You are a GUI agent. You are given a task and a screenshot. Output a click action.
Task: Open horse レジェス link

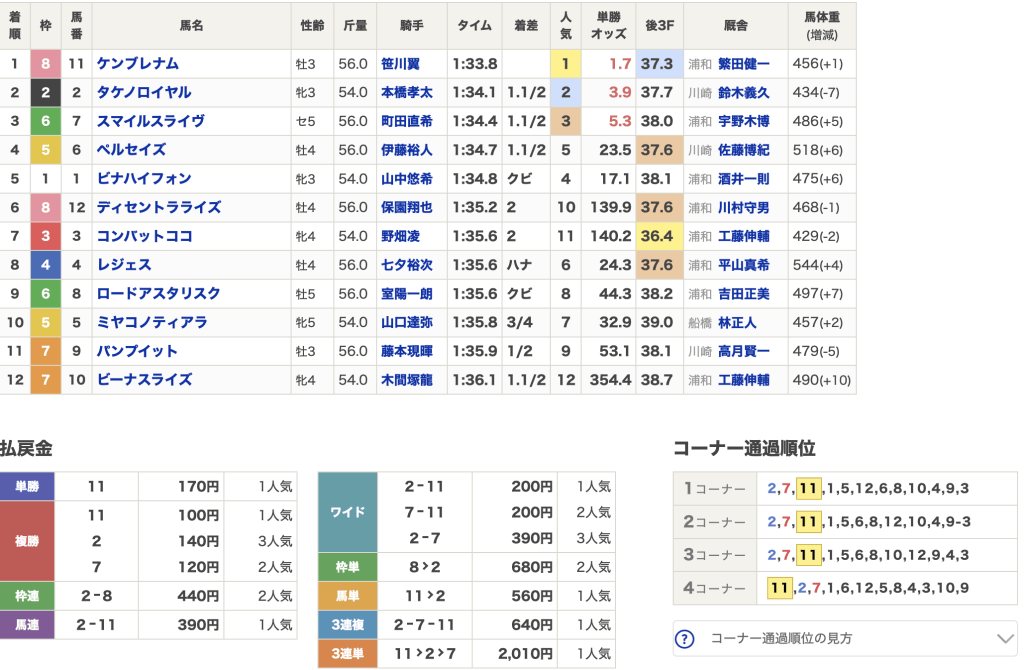124,265
